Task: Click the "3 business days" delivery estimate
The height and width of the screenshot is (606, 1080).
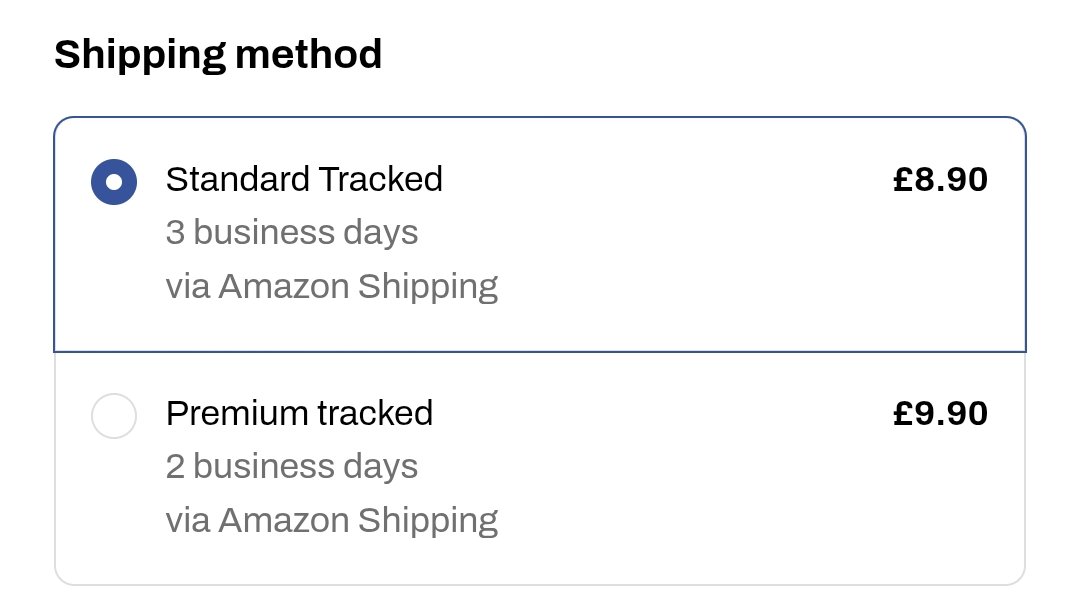Action: [x=292, y=233]
